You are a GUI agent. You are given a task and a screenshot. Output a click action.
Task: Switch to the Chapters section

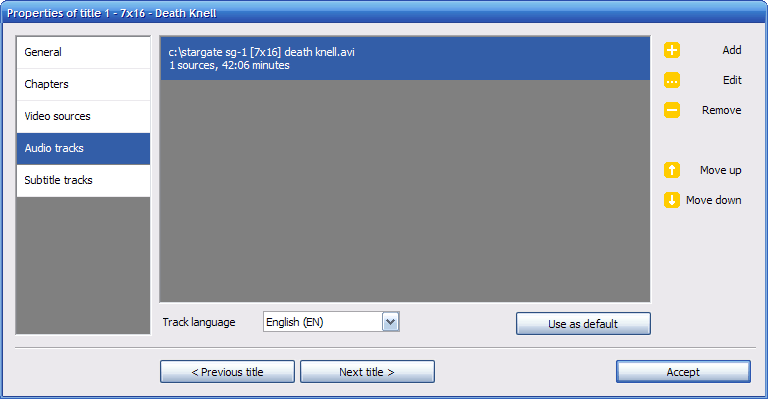(x=83, y=84)
